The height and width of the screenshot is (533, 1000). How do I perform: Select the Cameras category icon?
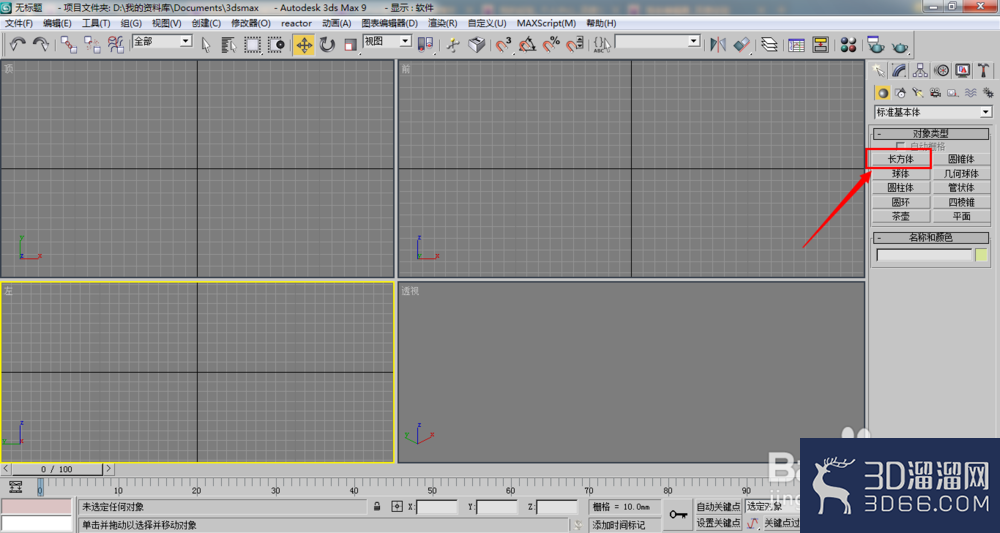point(935,93)
